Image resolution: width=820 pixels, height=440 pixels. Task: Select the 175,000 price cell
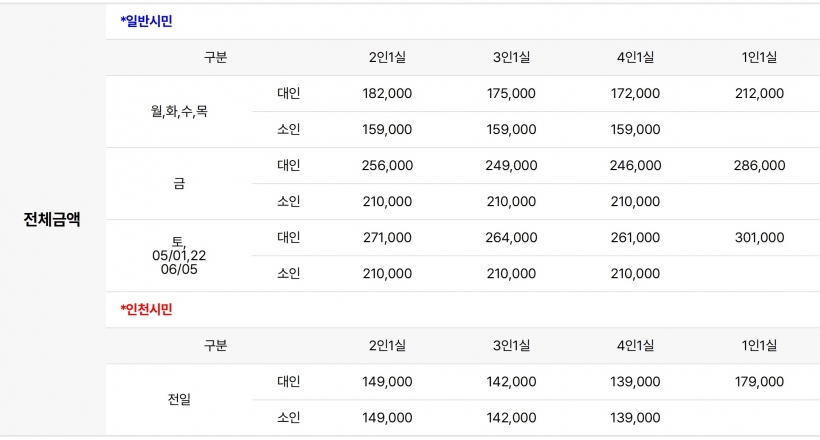coord(511,93)
